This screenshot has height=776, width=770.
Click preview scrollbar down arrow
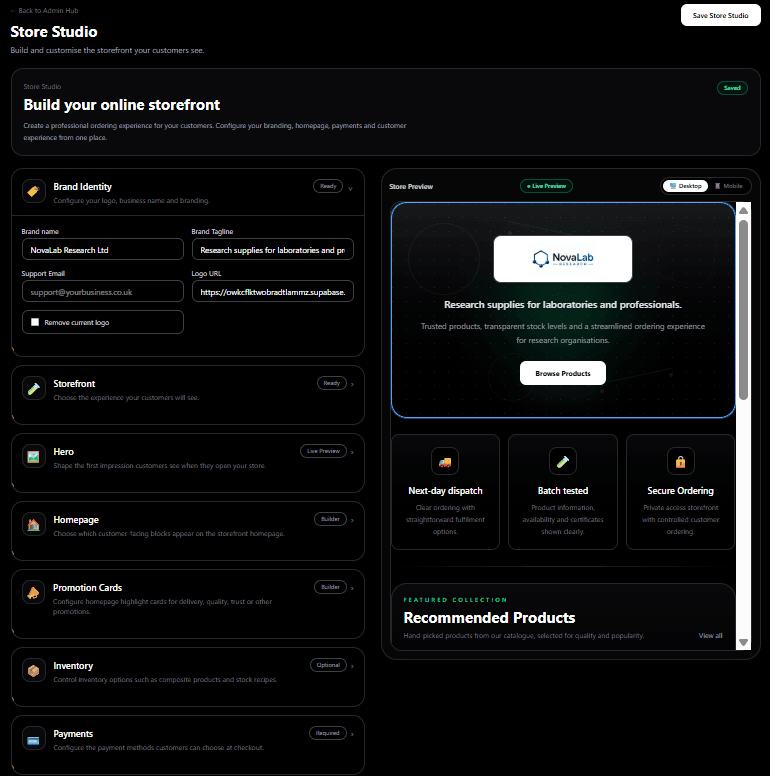pos(743,642)
